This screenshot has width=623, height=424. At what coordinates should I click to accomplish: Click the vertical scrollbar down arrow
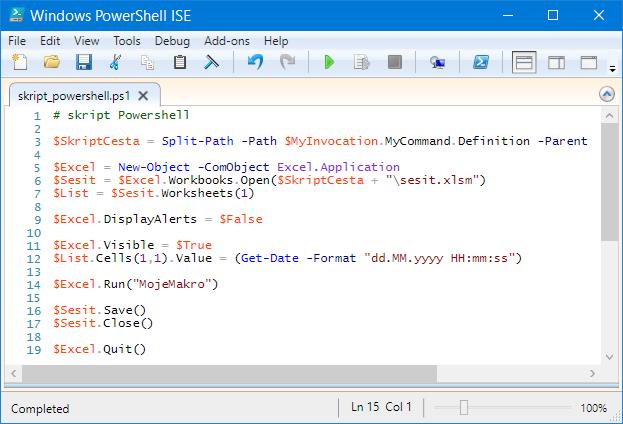tap(609, 357)
